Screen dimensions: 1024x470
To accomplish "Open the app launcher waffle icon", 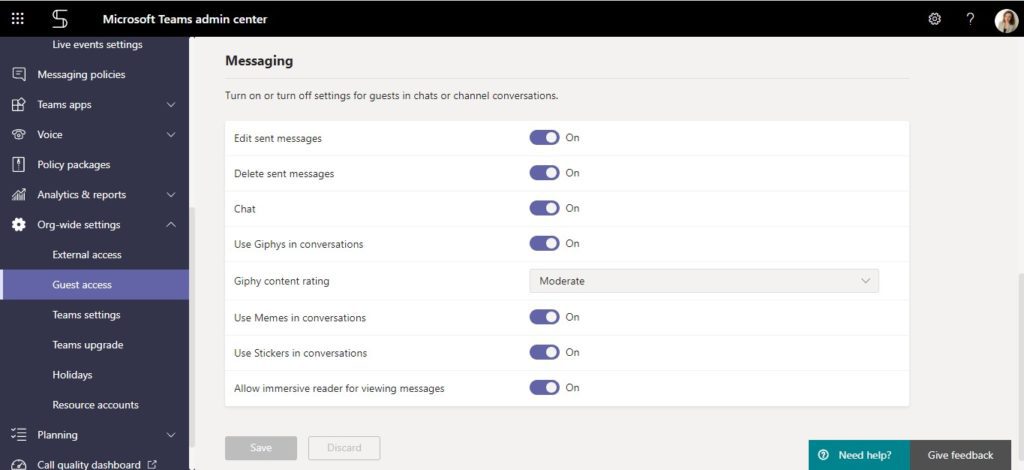I will (18, 19).
